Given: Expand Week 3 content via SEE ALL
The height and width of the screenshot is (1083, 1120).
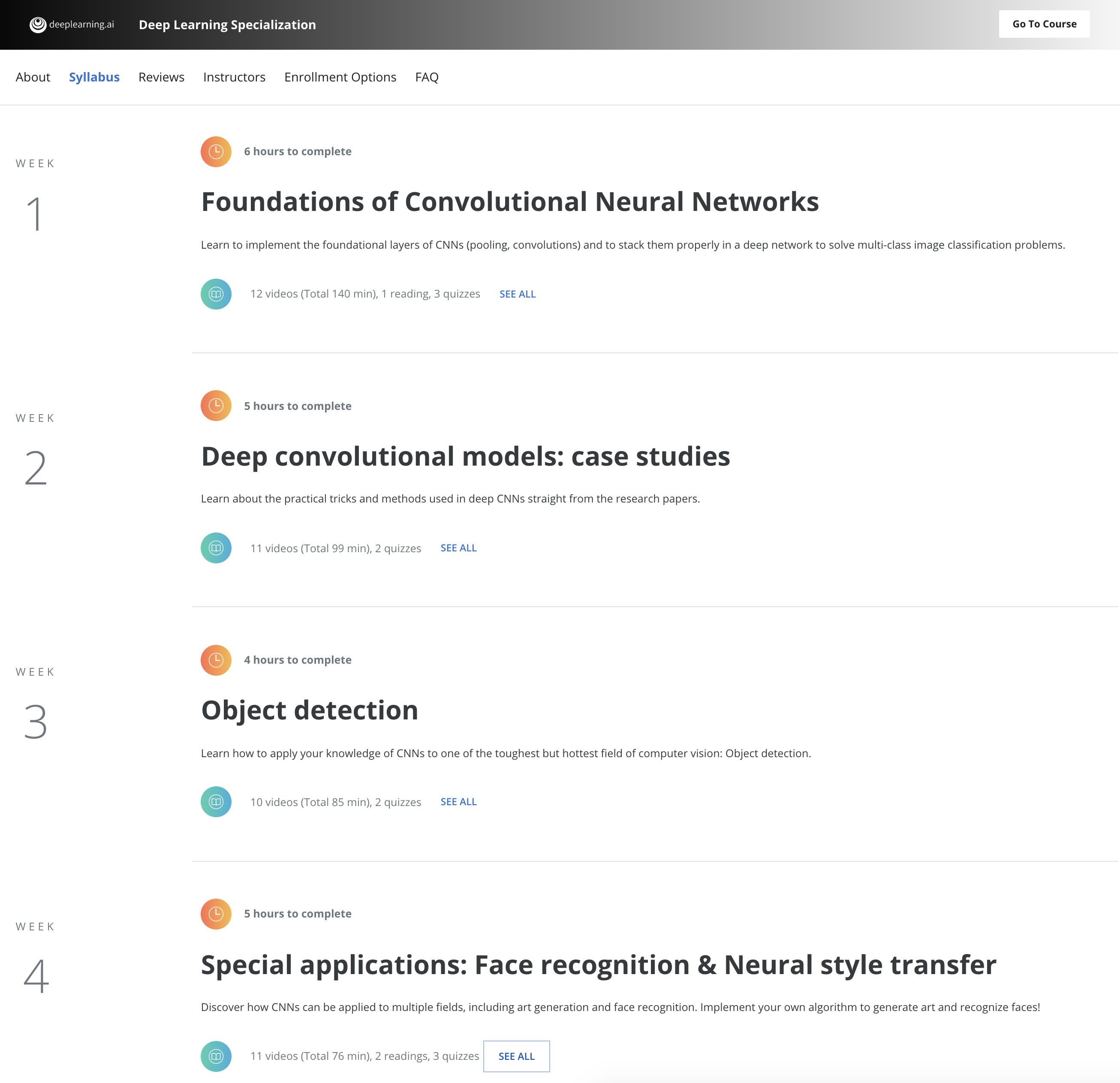Looking at the screenshot, I should coord(458,801).
